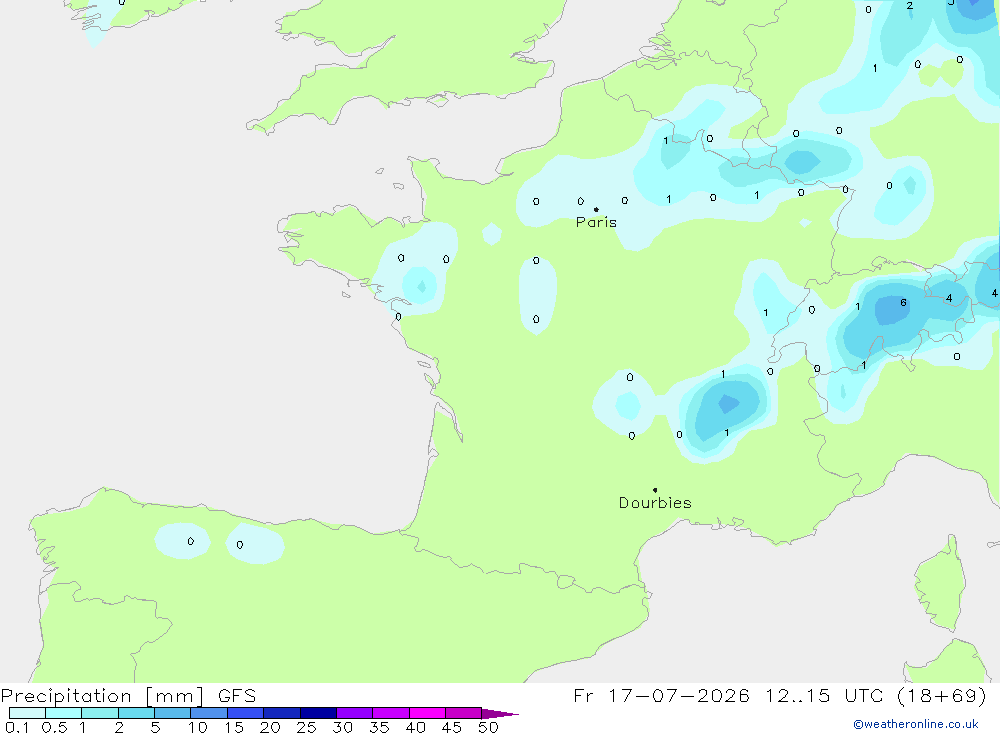Select the 1–2 mm legend swatch
The width and height of the screenshot is (1000, 733).
(x=100, y=713)
